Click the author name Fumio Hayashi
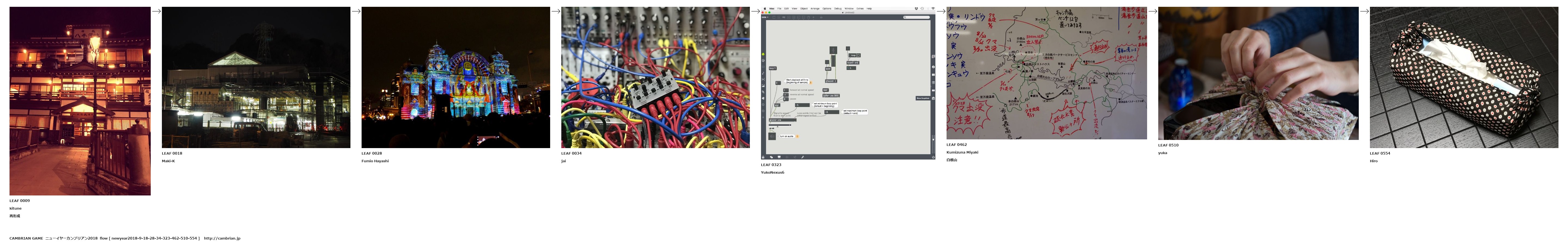 375,161
